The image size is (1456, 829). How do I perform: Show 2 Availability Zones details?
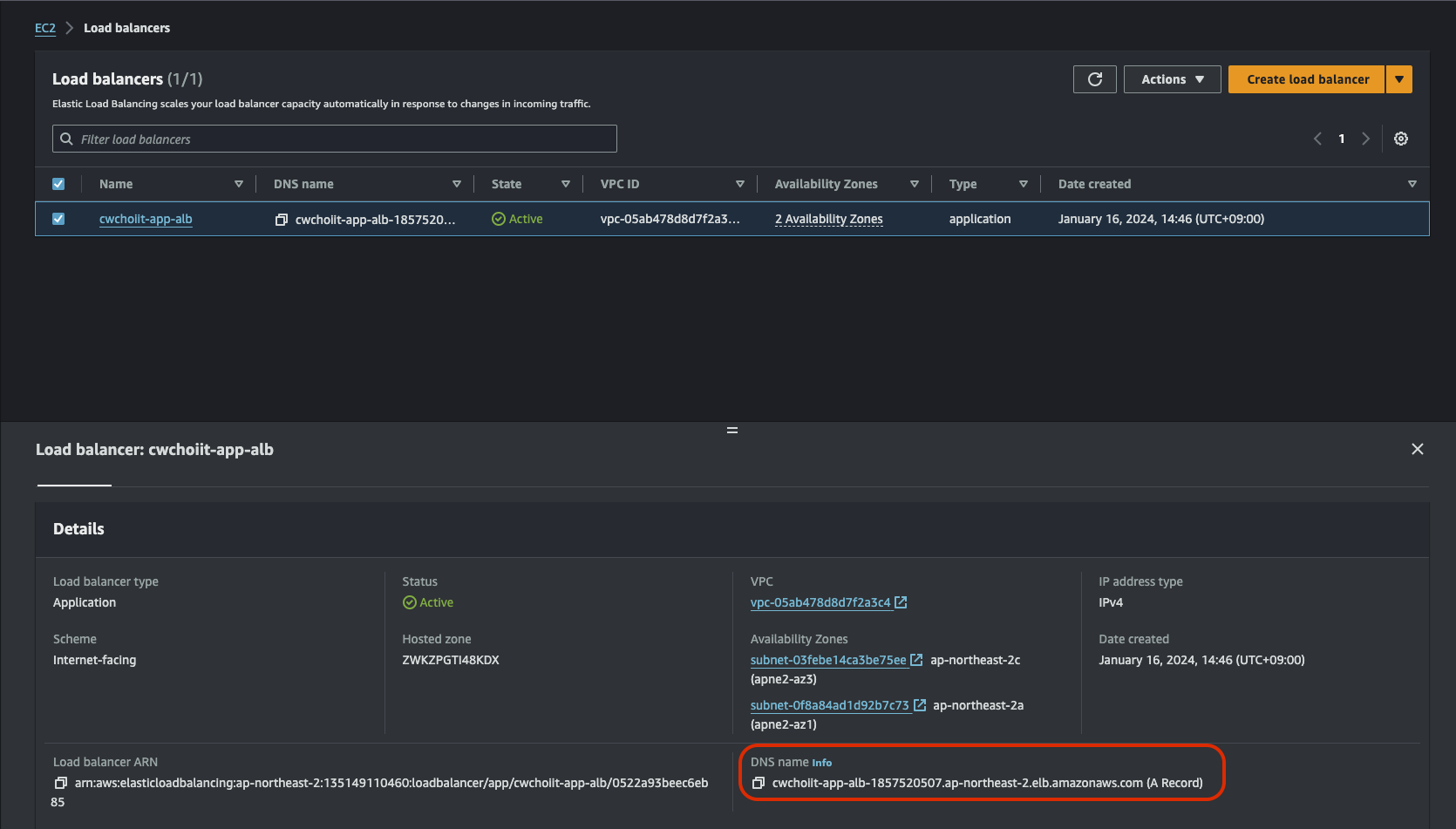[829, 219]
